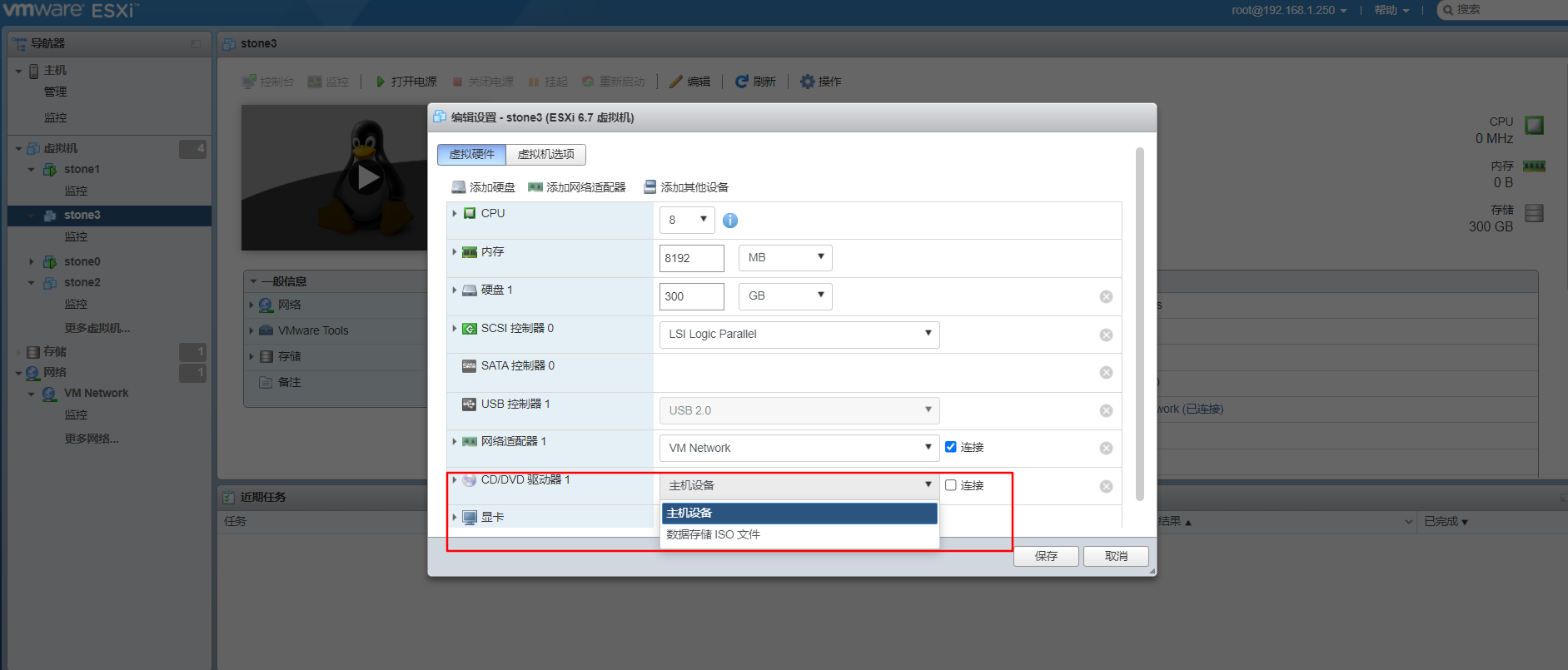Click 更多网络... in navigator
Viewport: 1568px width, 670px height.
tap(92, 439)
